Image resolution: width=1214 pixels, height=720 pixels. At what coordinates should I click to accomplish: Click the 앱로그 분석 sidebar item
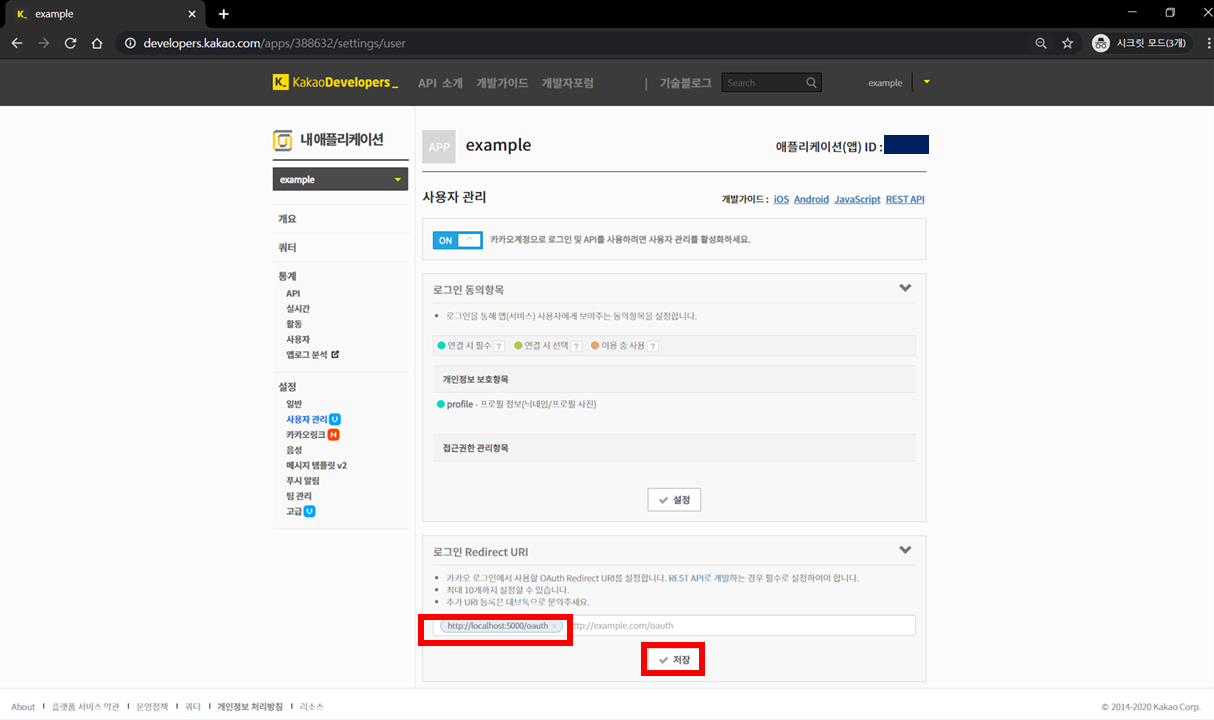click(x=307, y=354)
